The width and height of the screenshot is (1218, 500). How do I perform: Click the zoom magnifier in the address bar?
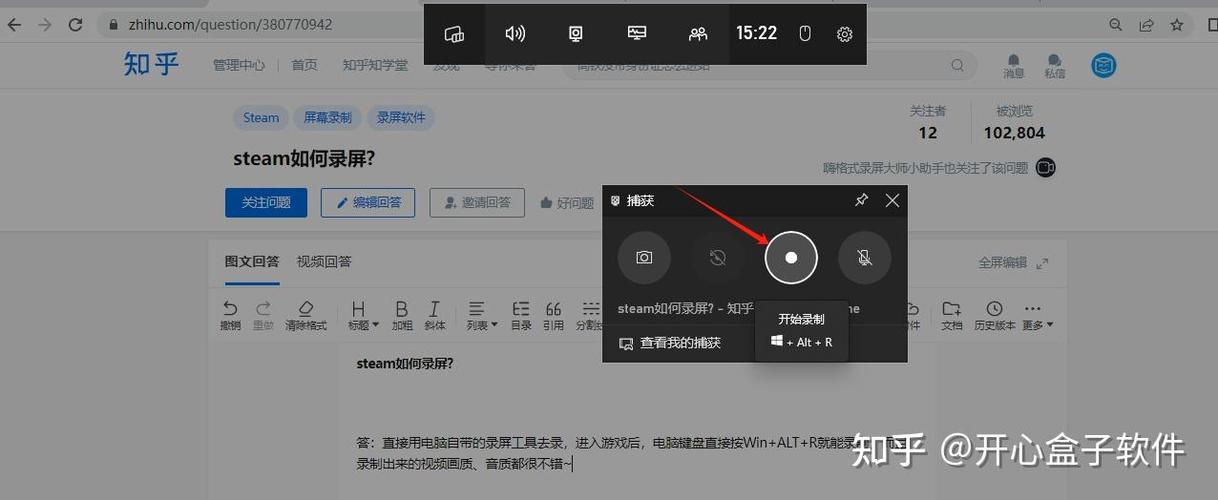pyautogui.click(x=1116, y=24)
